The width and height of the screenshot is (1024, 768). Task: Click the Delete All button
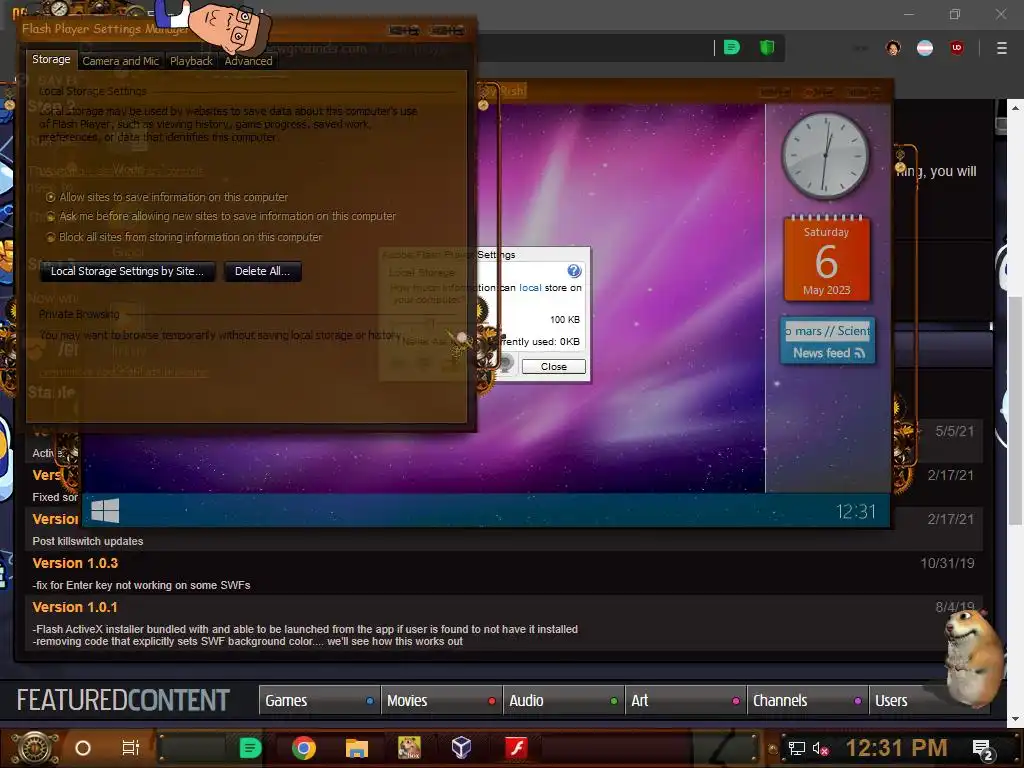[263, 271]
